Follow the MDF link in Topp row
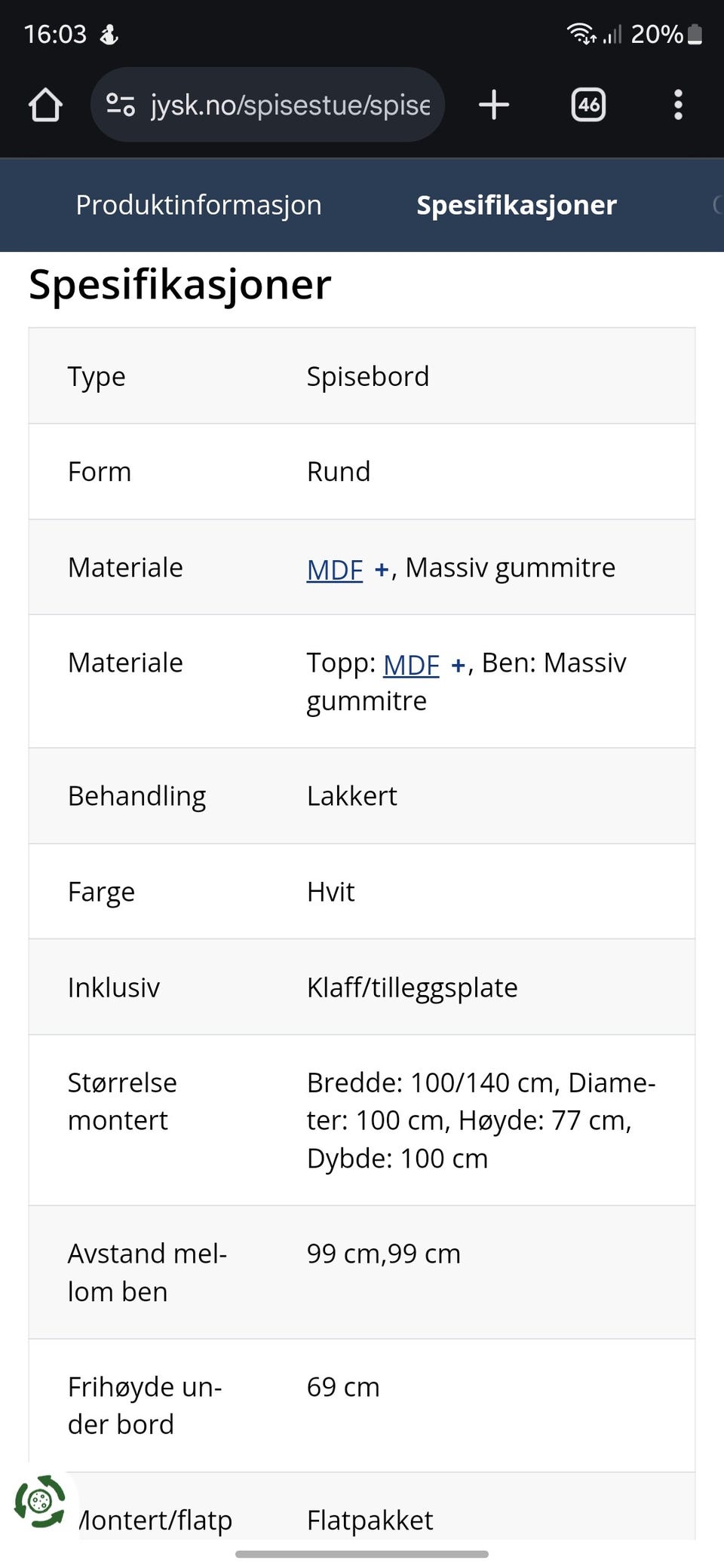The height and width of the screenshot is (1568, 724). (411, 663)
